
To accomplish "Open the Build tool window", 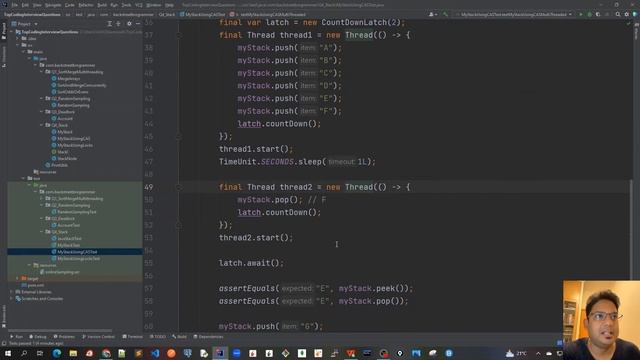I will (x=179, y=337).
